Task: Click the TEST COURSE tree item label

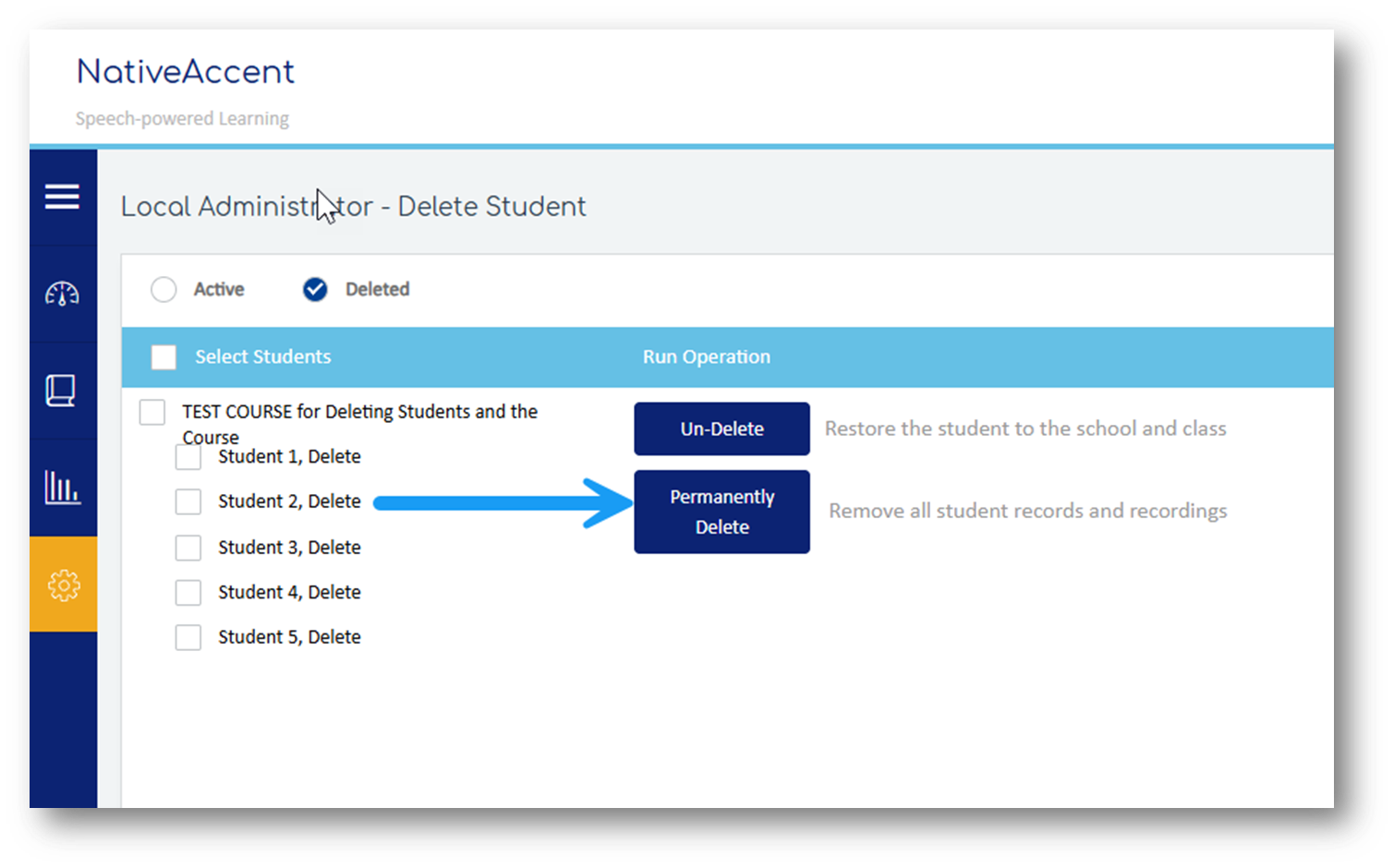Action: click(x=359, y=412)
